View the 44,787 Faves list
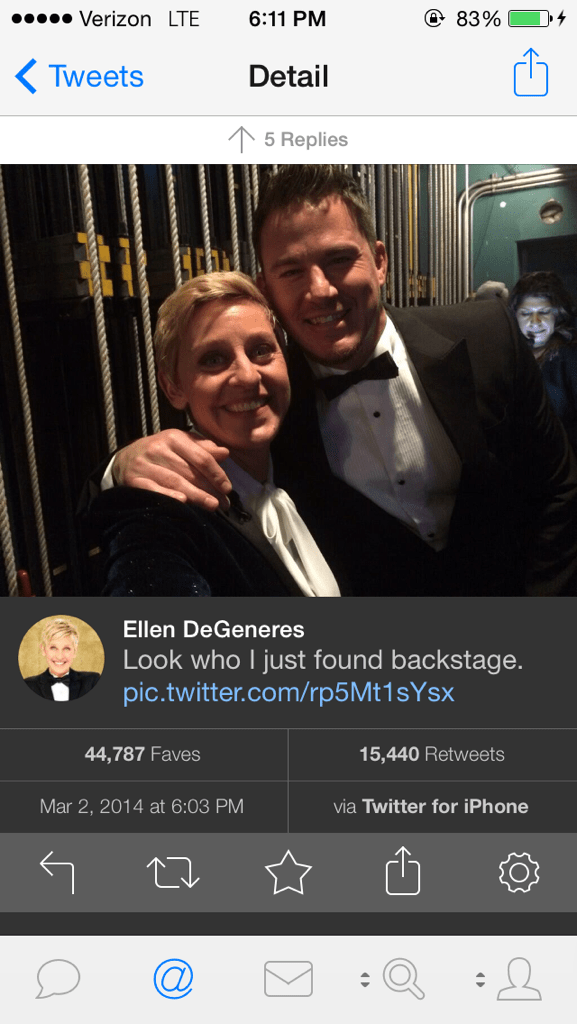Image resolution: width=577 pixels, height=1024 pixels. (x=143, y=754)
